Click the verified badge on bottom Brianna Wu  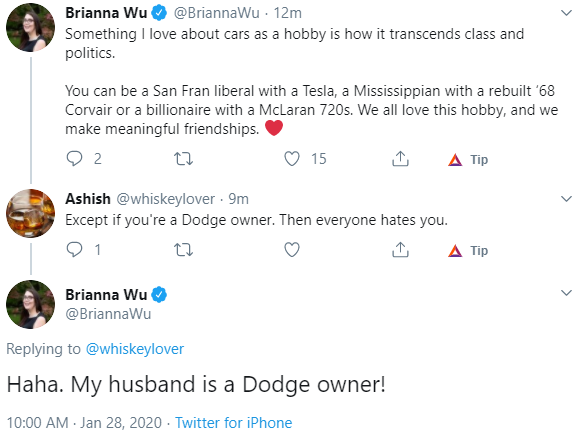[160, 294]
